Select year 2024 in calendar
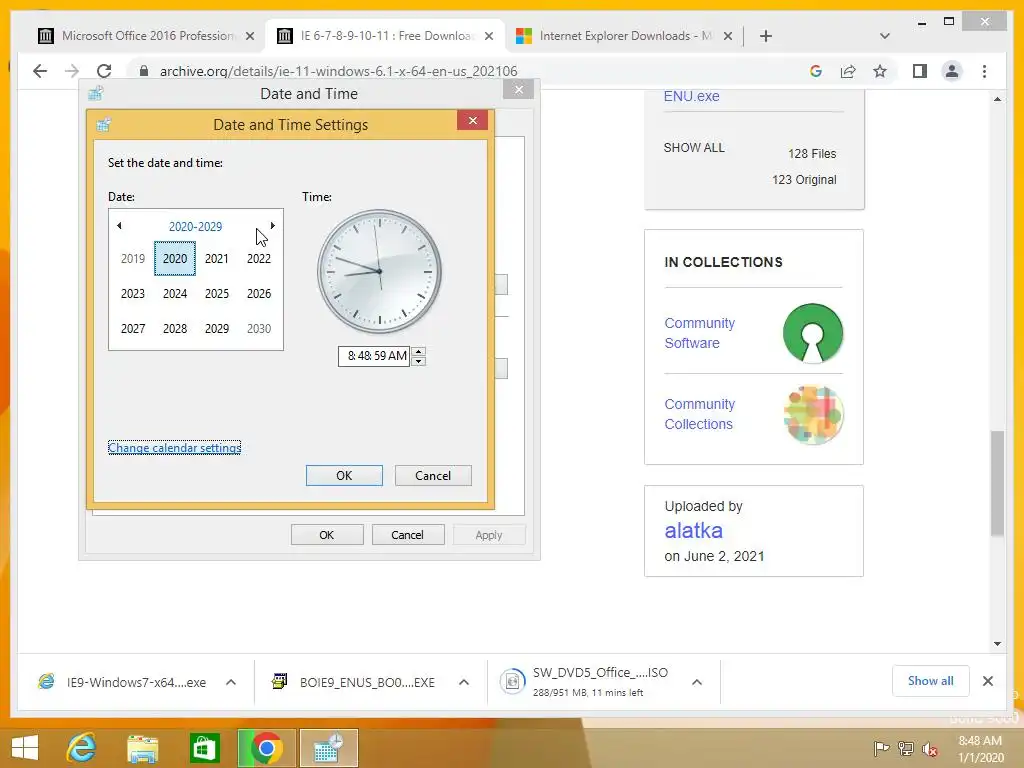 (x=175, y=294)
